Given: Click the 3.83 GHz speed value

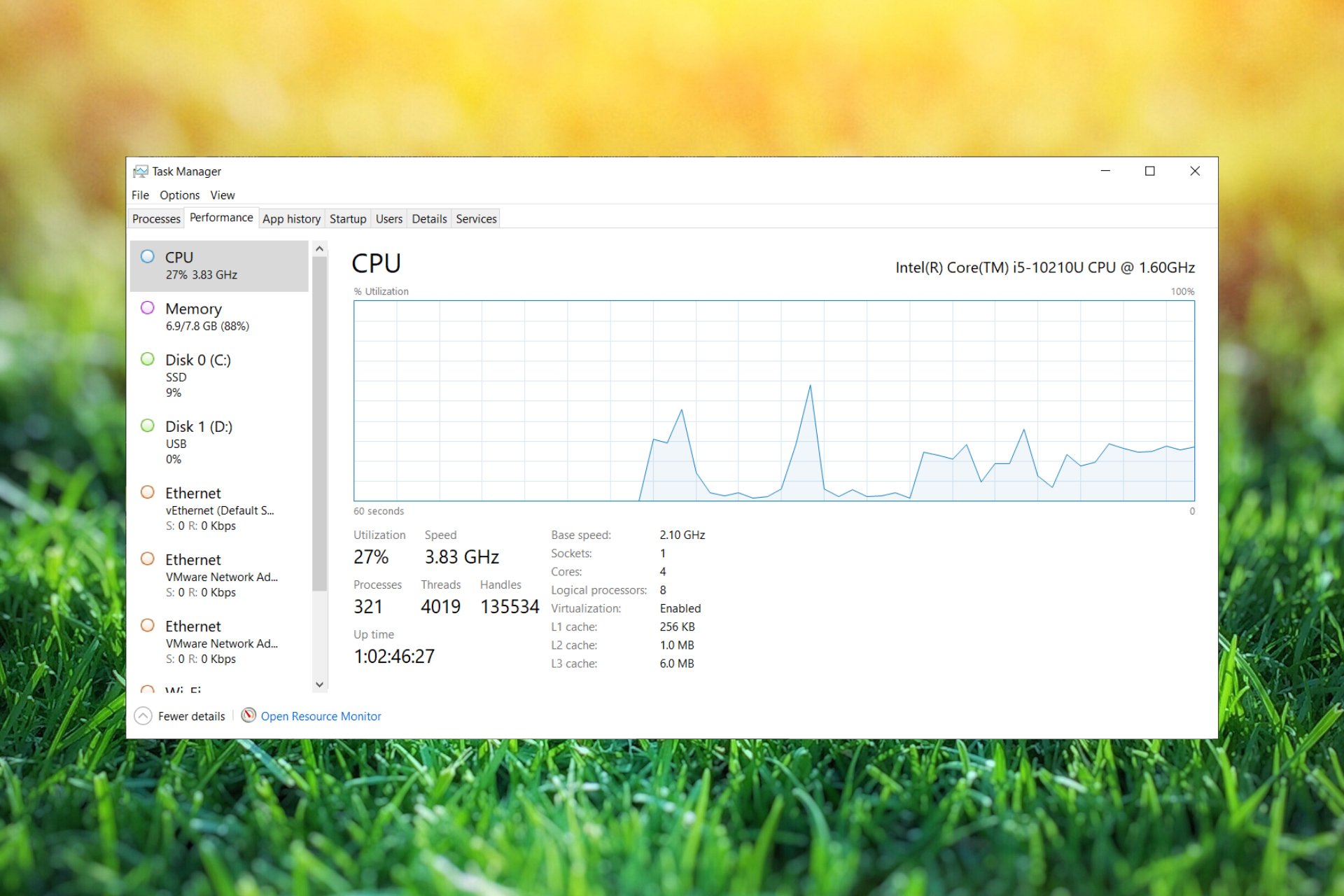Looking at the screenshot, I should click(x=461, y=557).
